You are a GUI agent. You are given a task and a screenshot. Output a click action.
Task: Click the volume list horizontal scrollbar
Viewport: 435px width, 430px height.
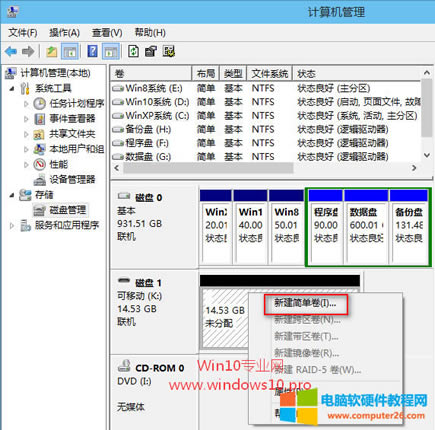click(265, 168)
